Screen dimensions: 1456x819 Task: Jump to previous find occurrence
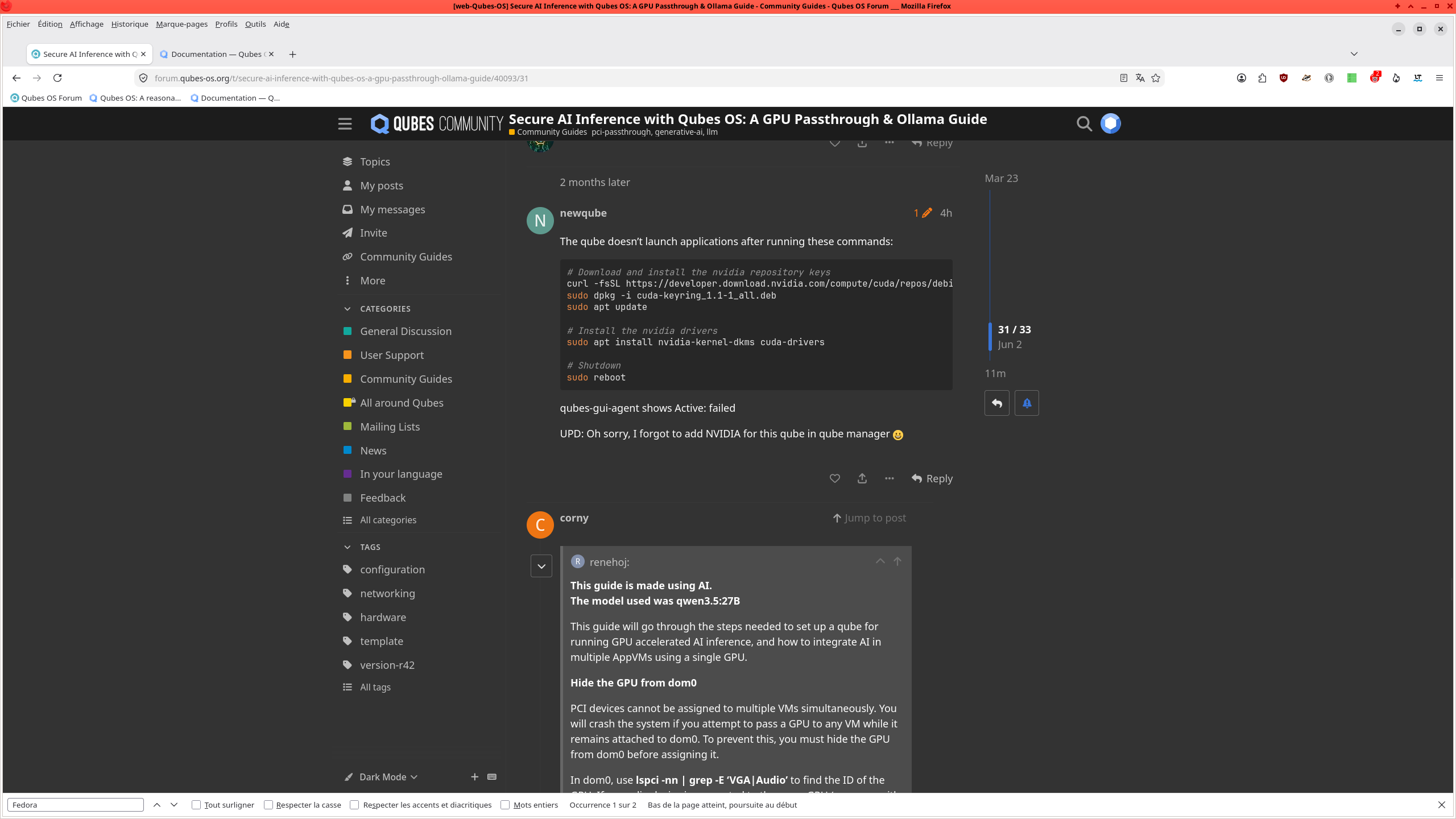157,805
